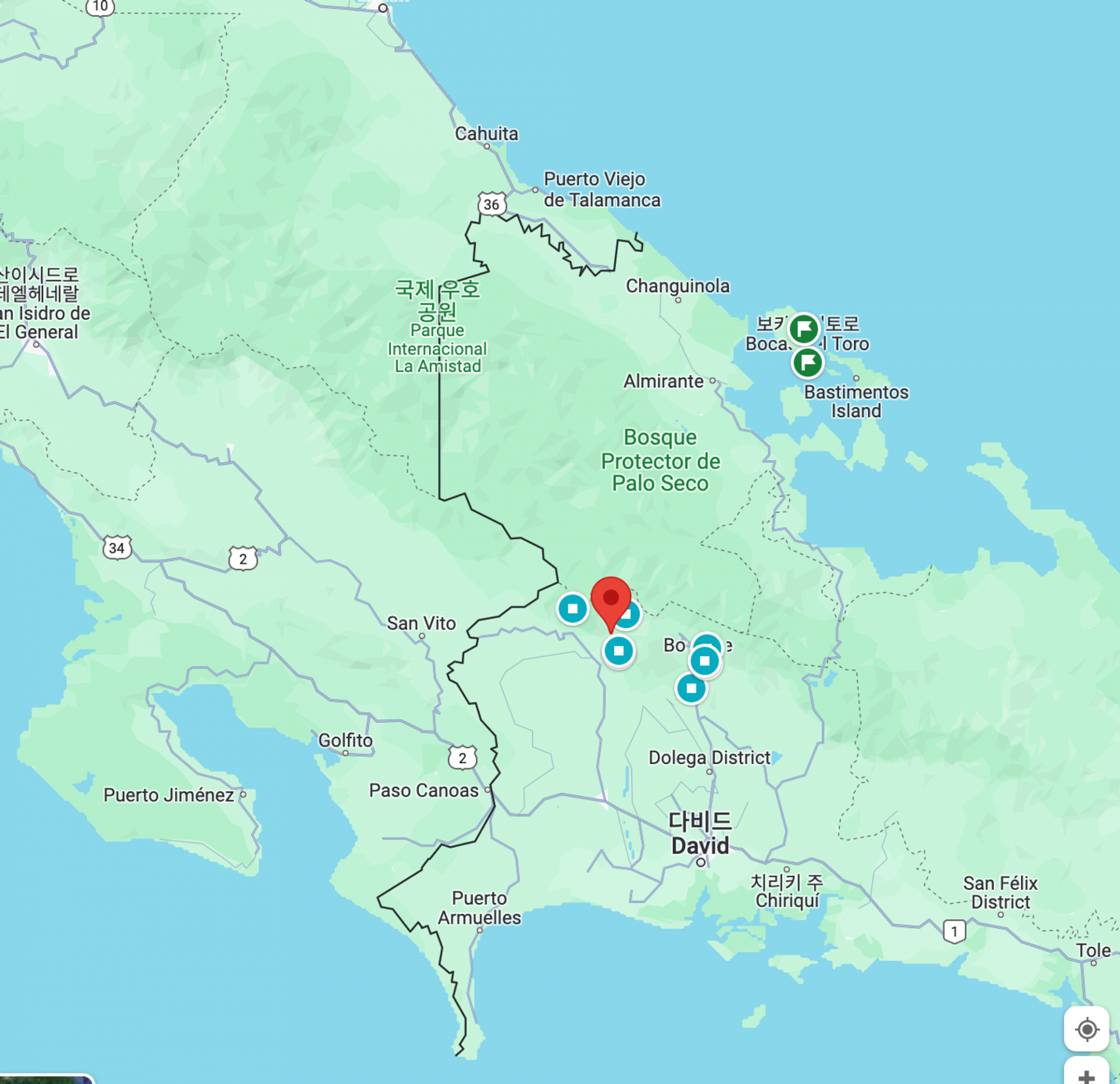Click the Changuinola town label
The width and height of the screenshot is (1120, 1084).
pyautogui.click(x=677, y=286)
